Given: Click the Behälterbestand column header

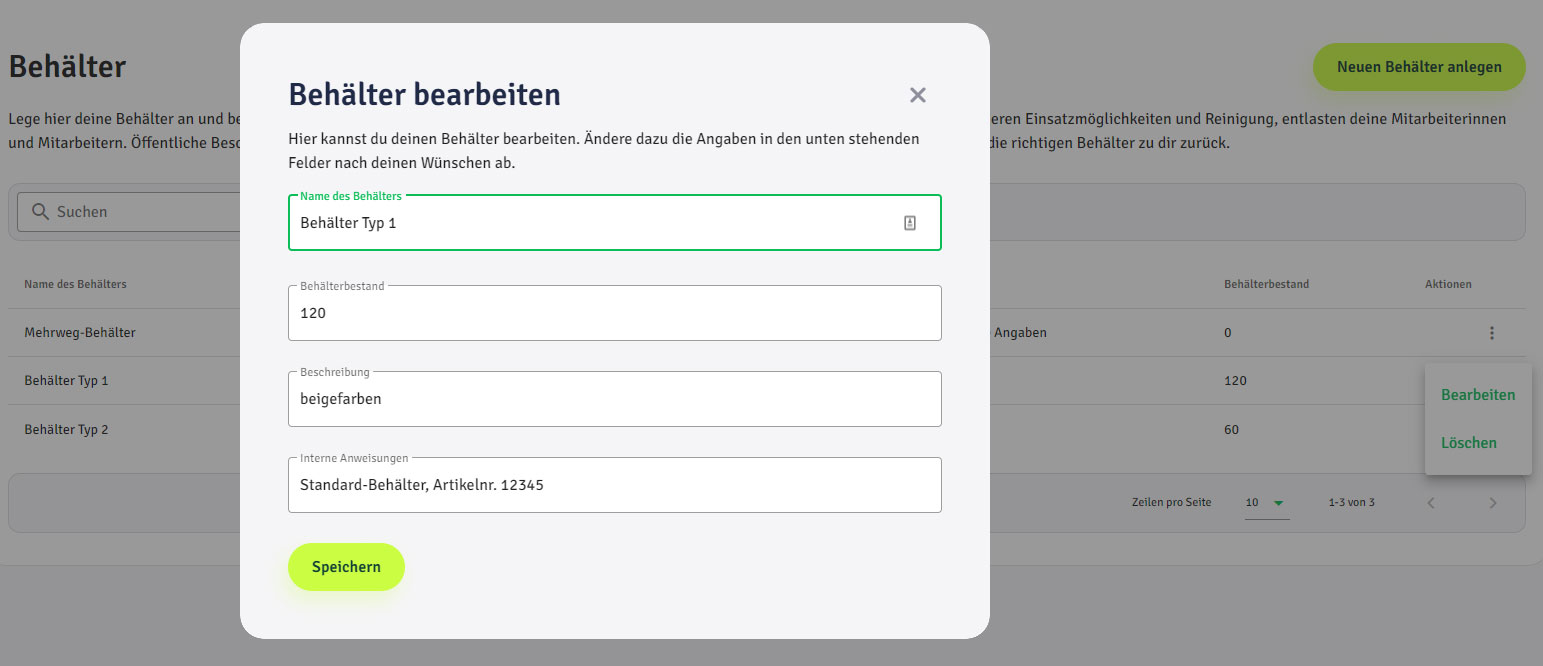Looking at the screenshot, I should click(1265, 284).
